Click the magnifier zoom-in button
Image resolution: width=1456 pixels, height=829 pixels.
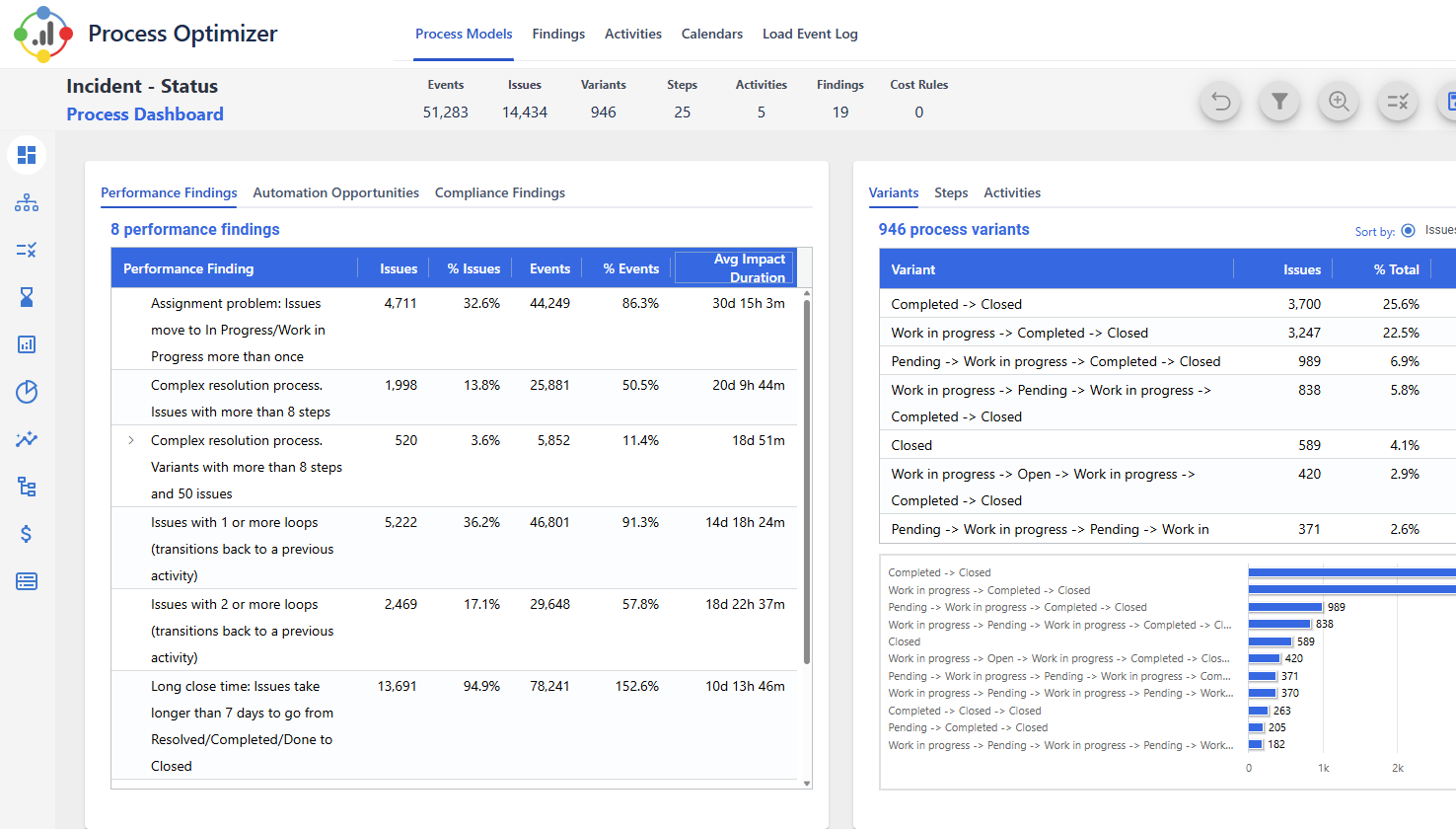[x=1339, y=102]
